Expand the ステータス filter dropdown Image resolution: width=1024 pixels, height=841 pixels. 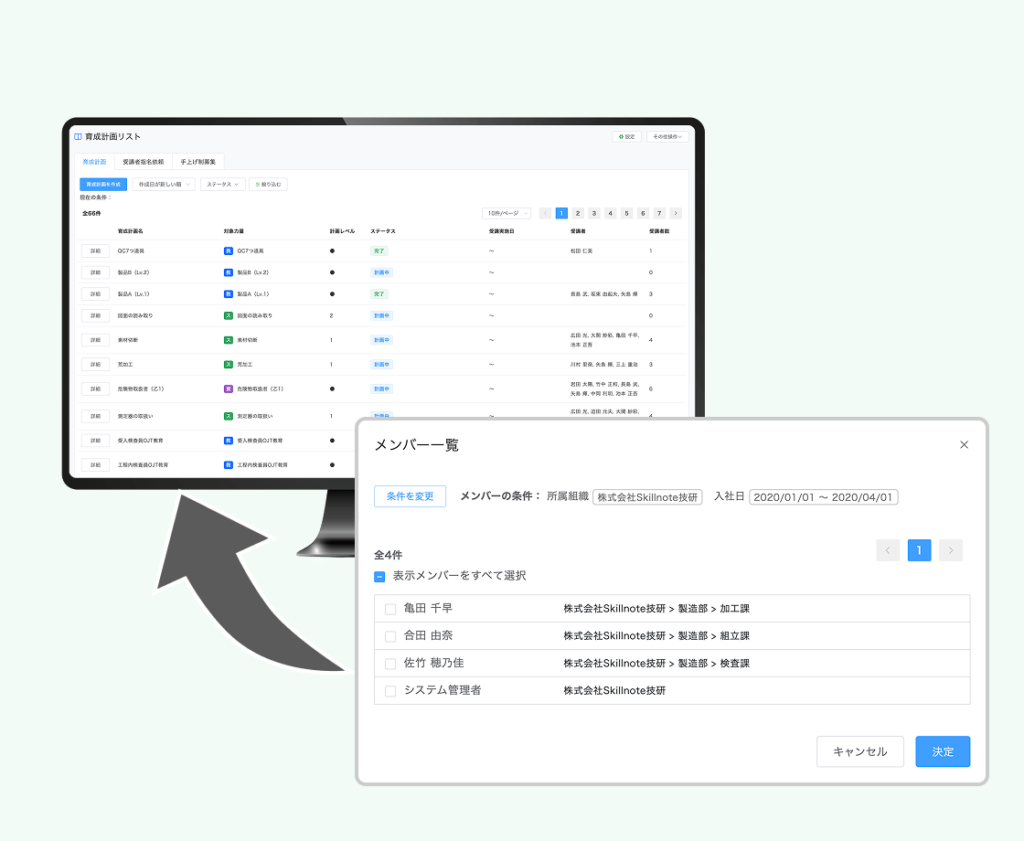222,184
